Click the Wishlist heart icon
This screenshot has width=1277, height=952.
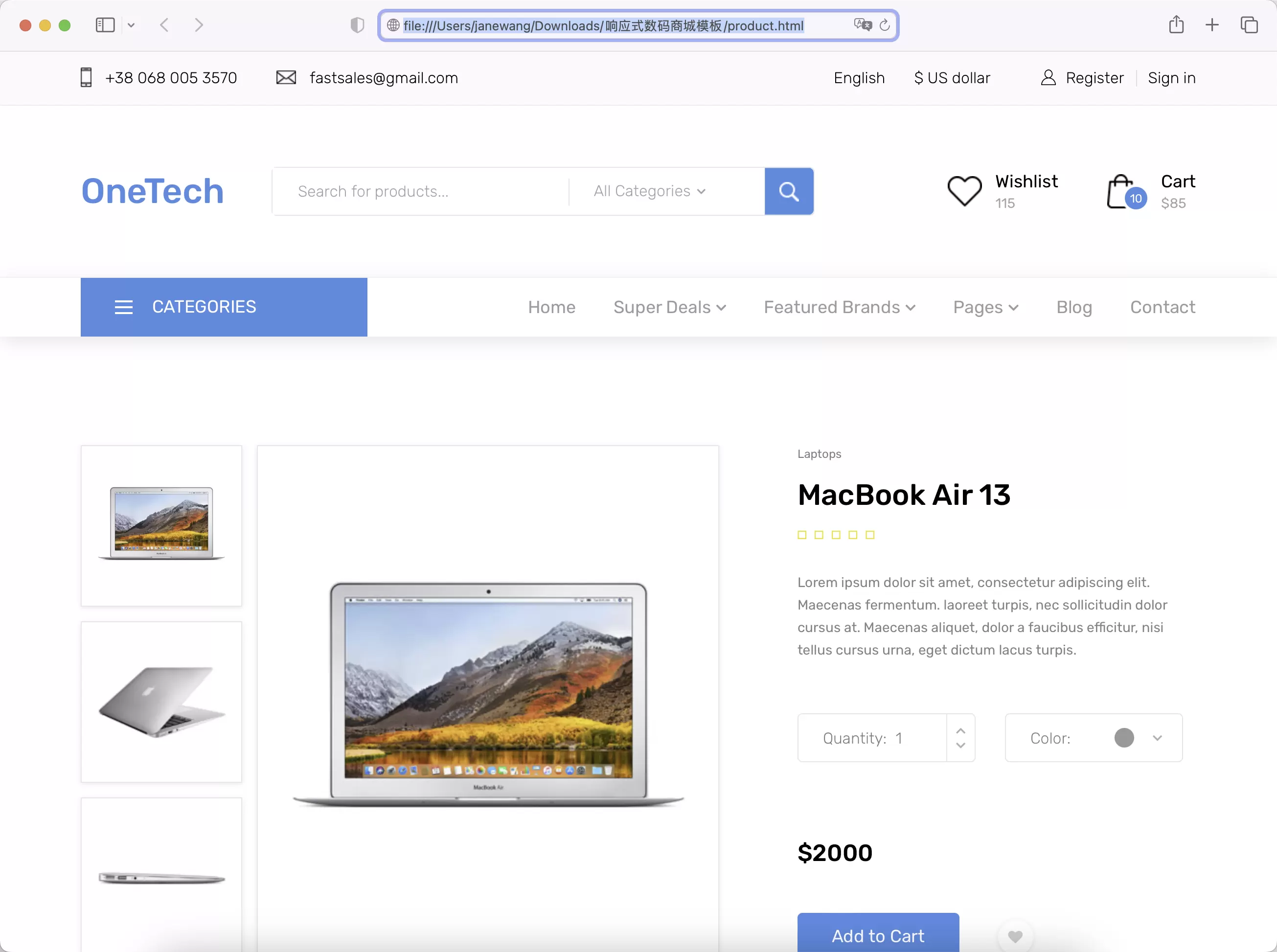pos(965,191)
